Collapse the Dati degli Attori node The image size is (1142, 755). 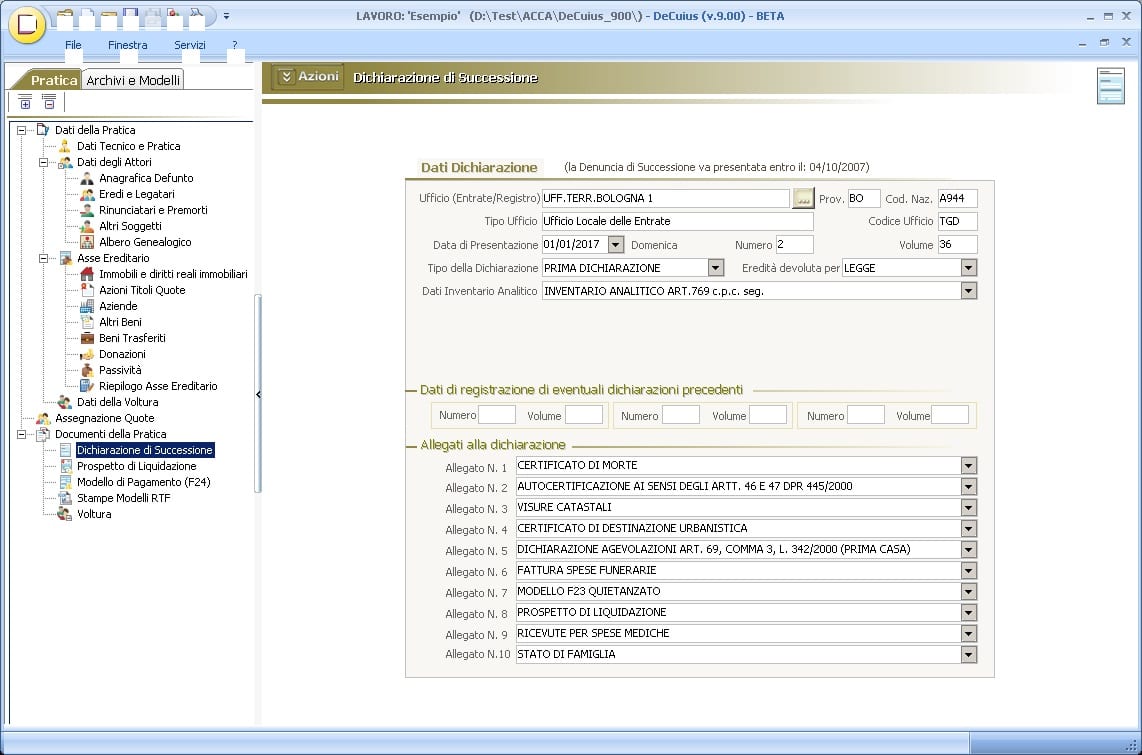[43, 162]
